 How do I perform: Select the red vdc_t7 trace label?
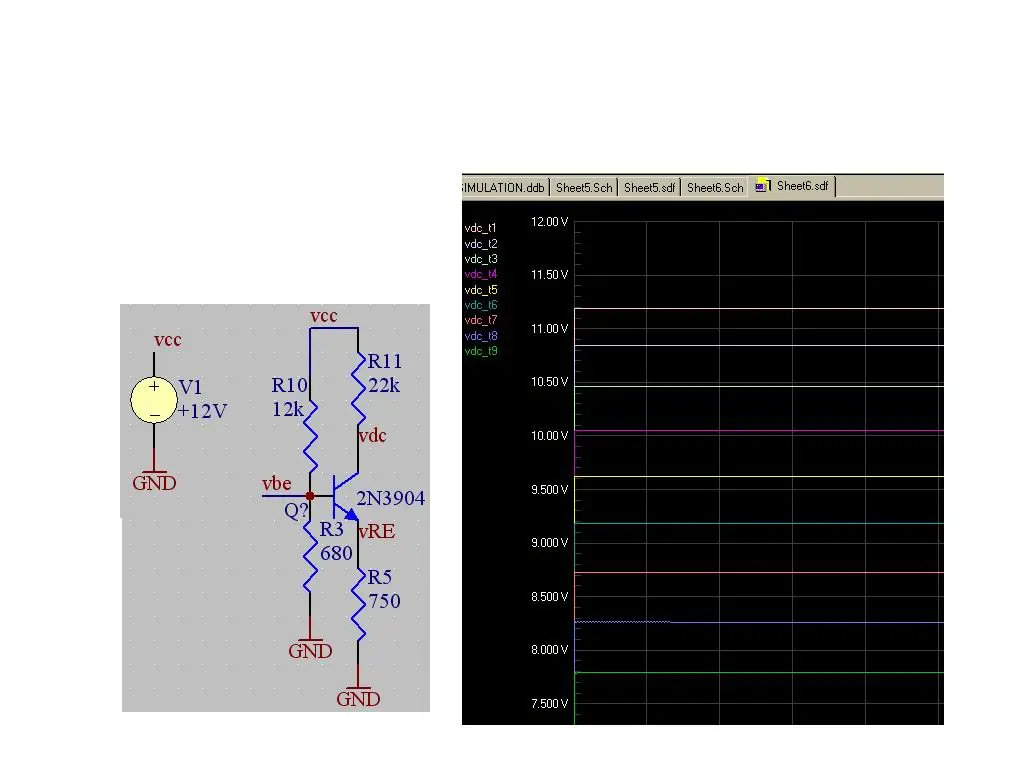click(481, 320)
